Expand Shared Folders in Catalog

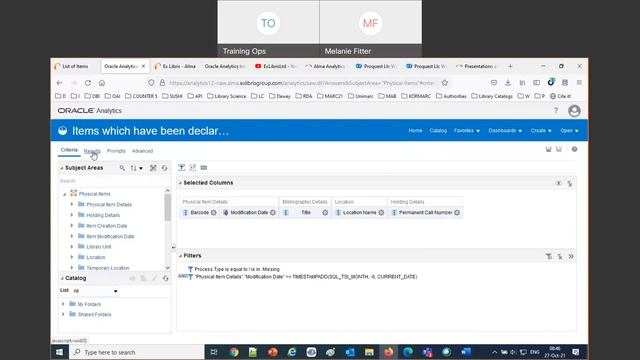63,314
